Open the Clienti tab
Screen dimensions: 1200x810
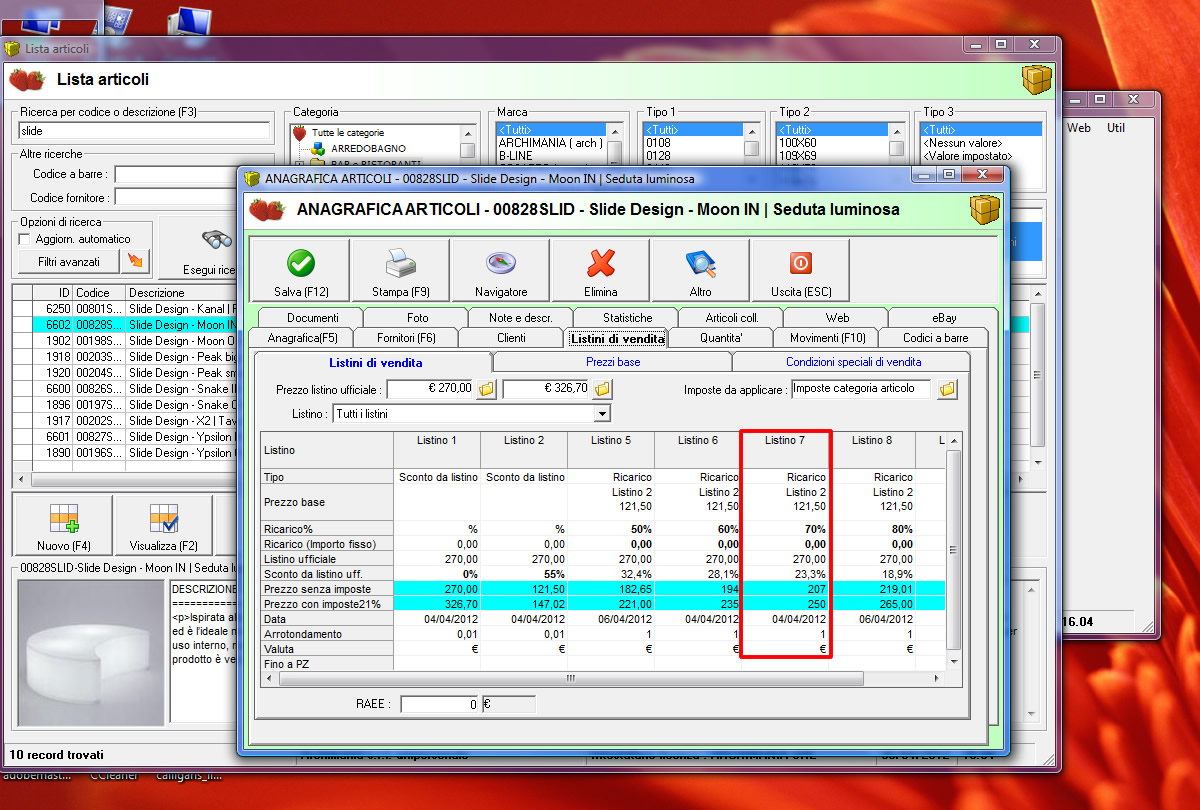[x=511, y=337]
